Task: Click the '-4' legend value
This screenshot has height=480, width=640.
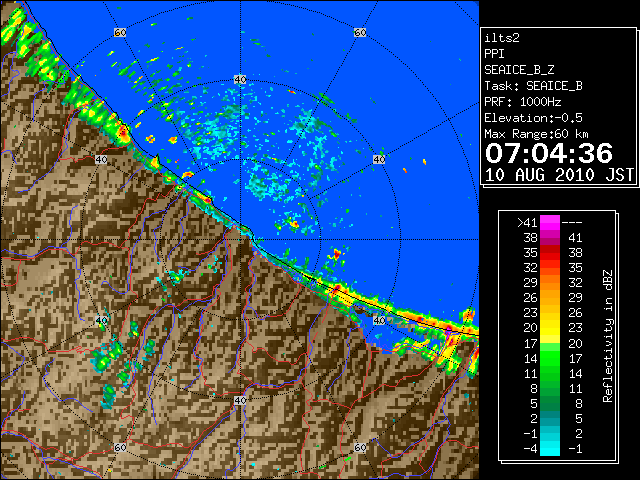Action: [530, 449]
